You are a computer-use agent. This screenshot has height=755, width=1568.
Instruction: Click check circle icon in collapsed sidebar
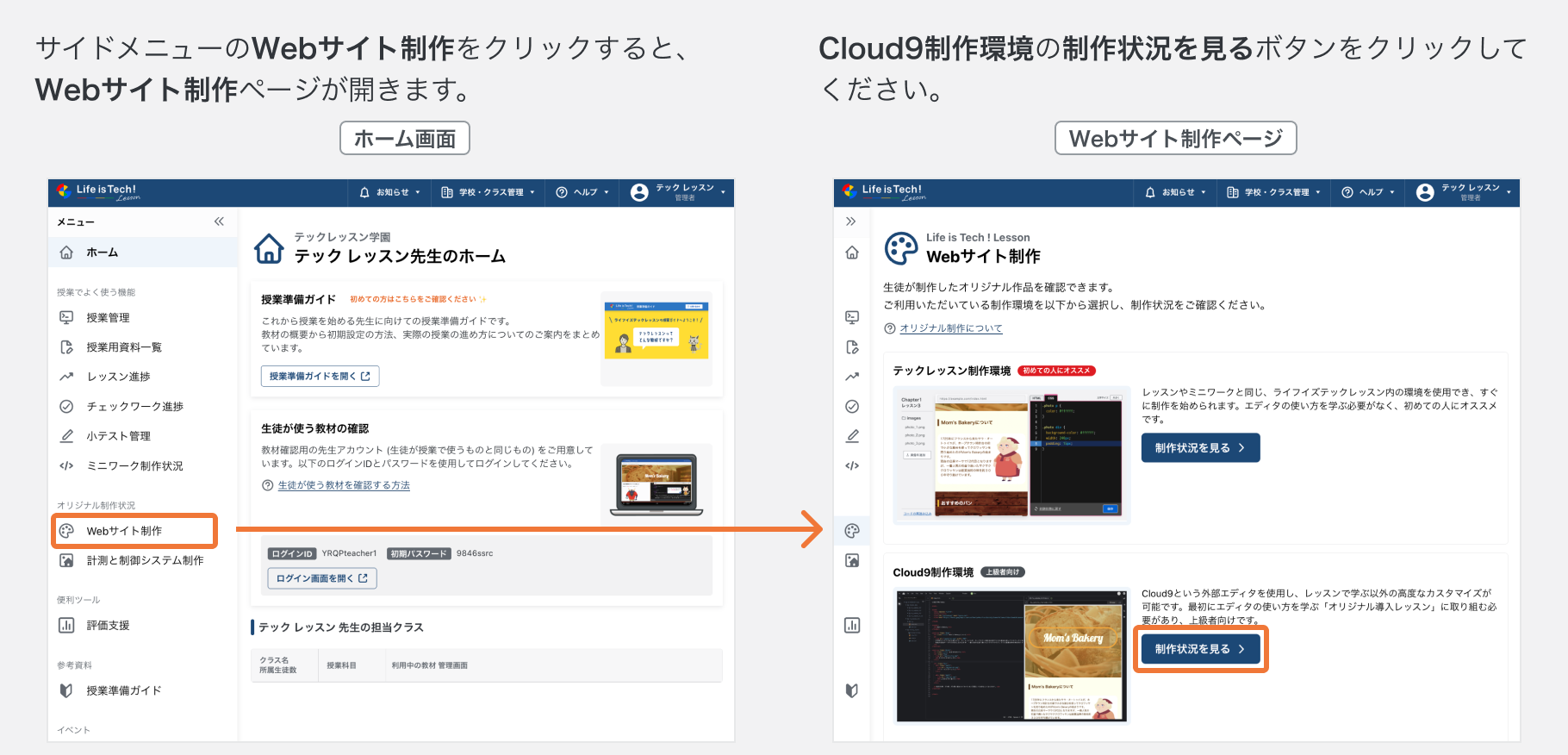point(852,406)
